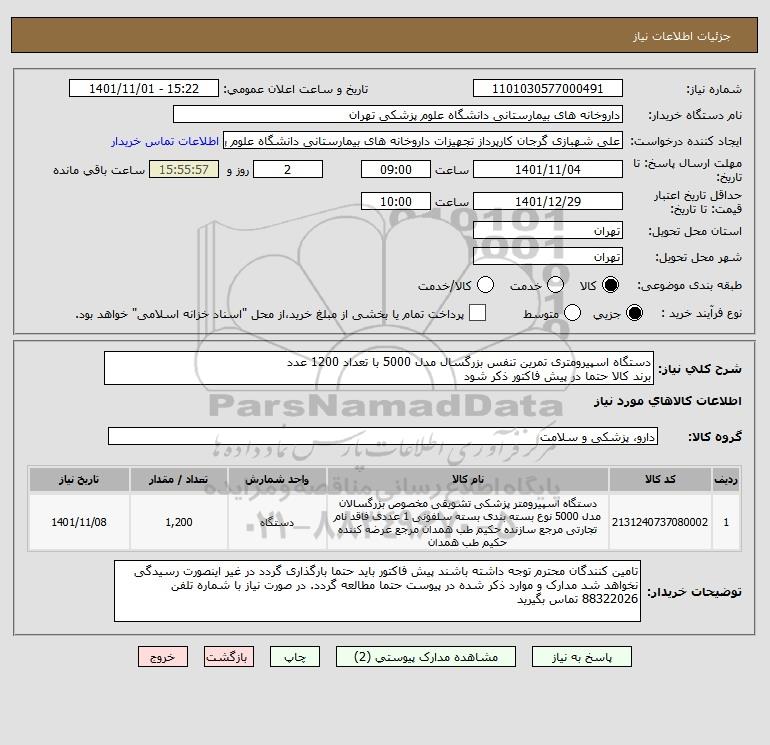Click the unit cell دستگاه
The width and height of the screenshot is (770, 745).
click(277, 522)
